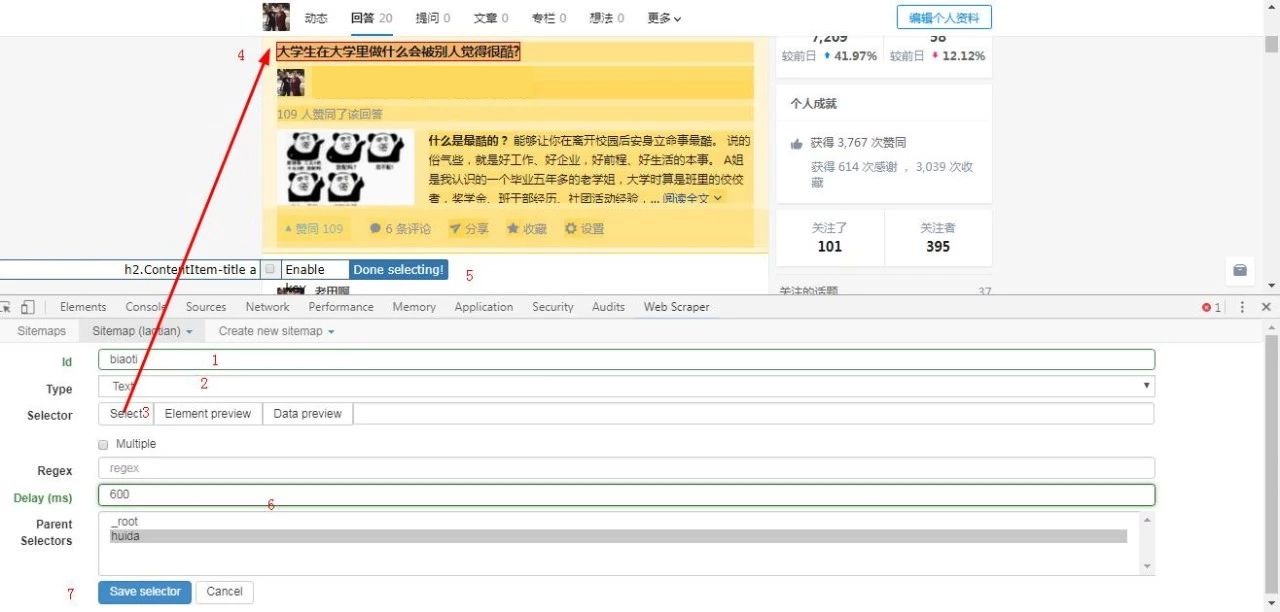Enable the Multiple checkbox for the selector

(x=103, y=443)
